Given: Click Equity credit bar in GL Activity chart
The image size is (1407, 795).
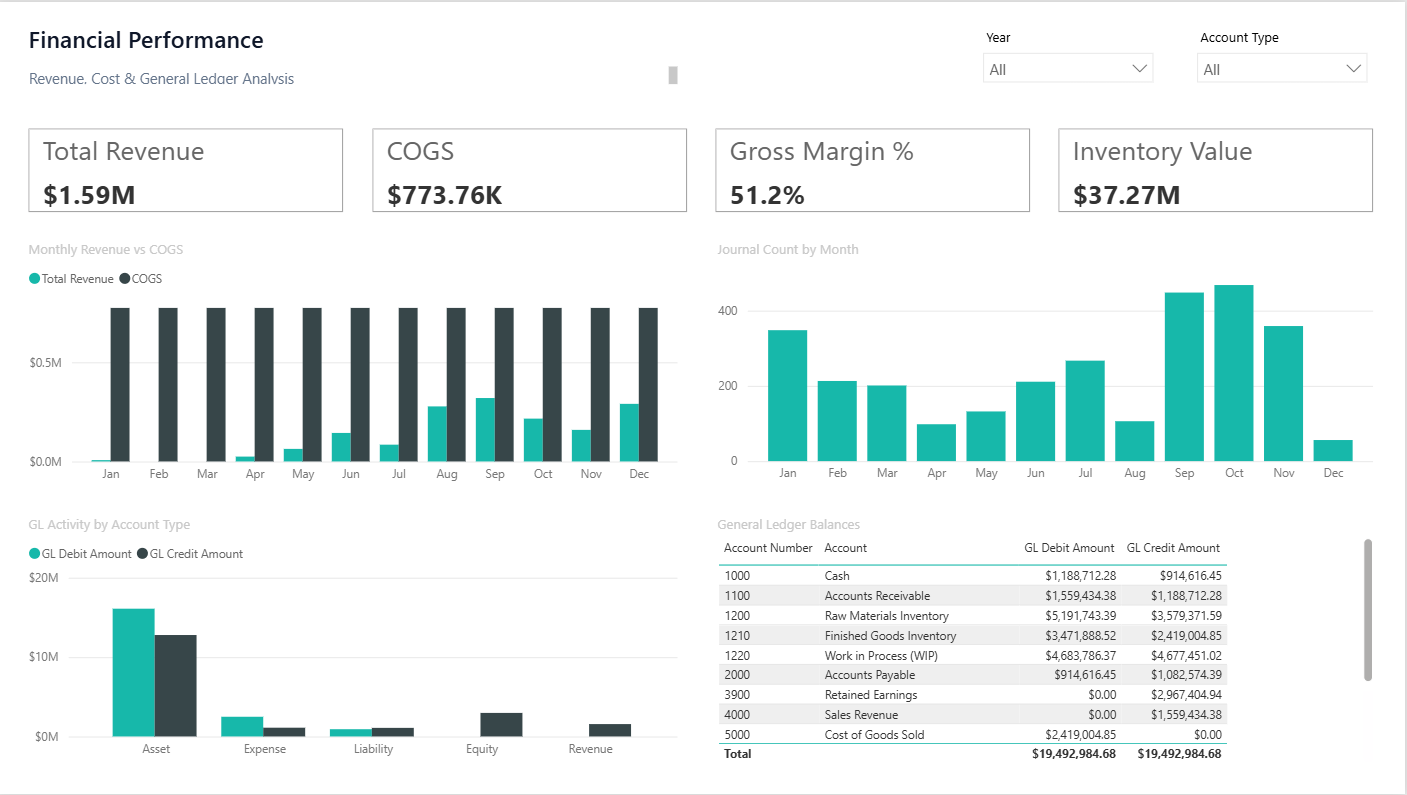Looking at the screenshot, I should coord(501,725).
